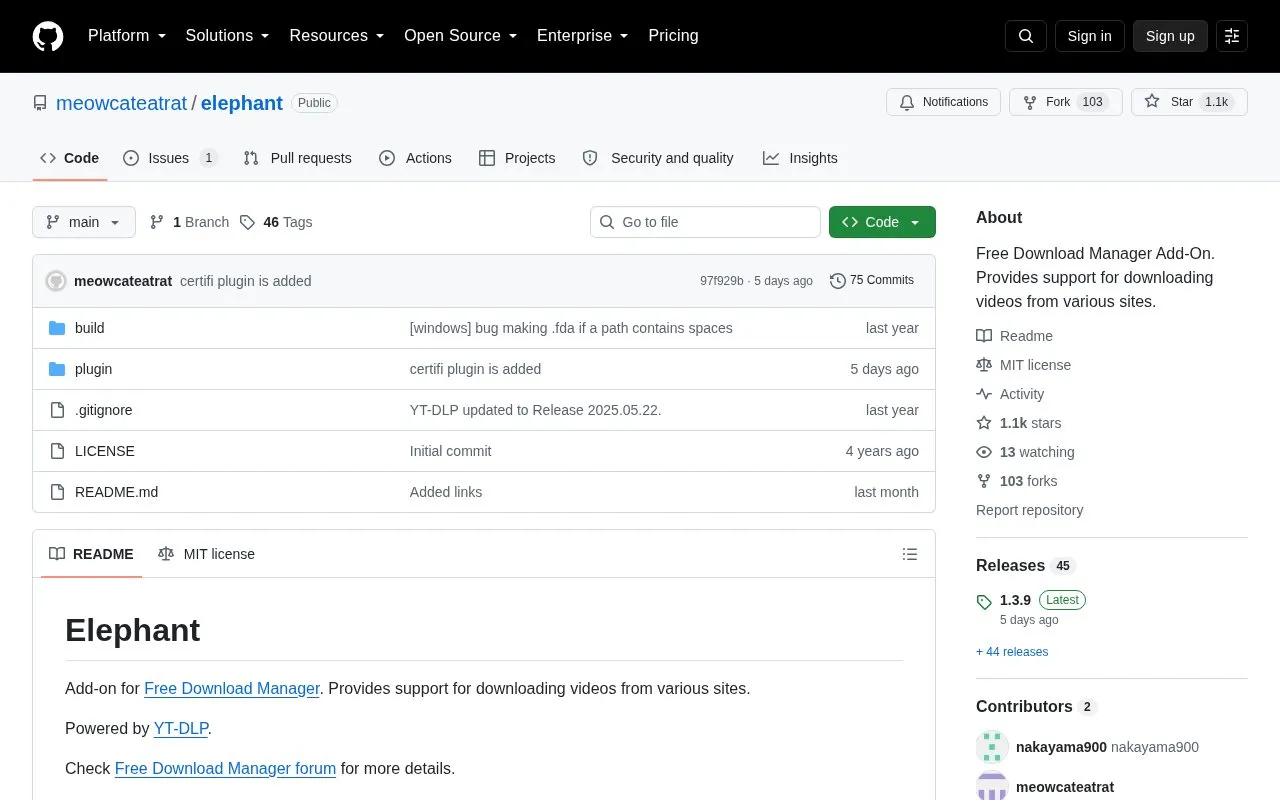
Task: Select the MIT license tab in README panel
Action: point(206,554)
